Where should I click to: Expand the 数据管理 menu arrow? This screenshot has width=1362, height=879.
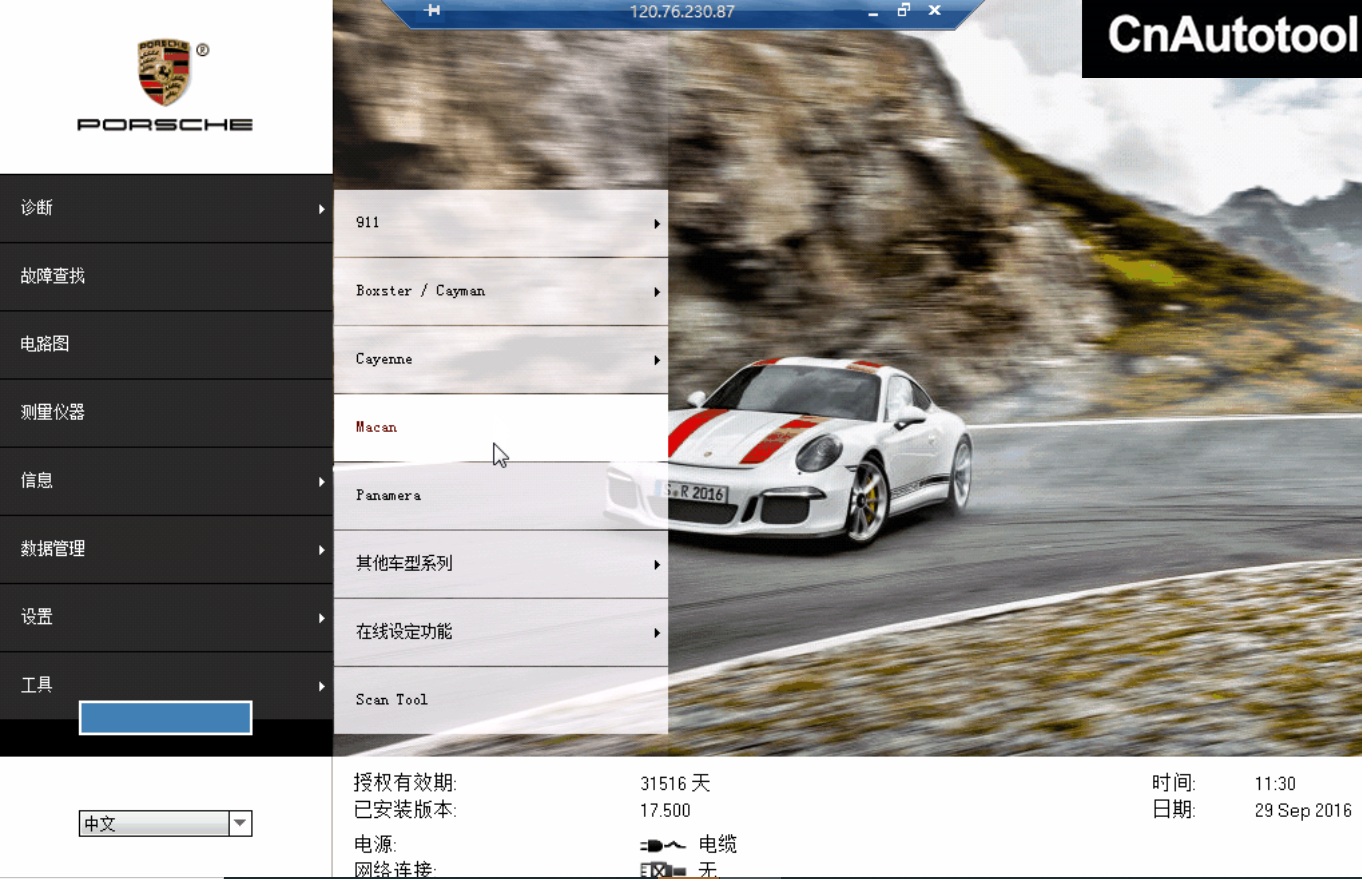[322, 550]
